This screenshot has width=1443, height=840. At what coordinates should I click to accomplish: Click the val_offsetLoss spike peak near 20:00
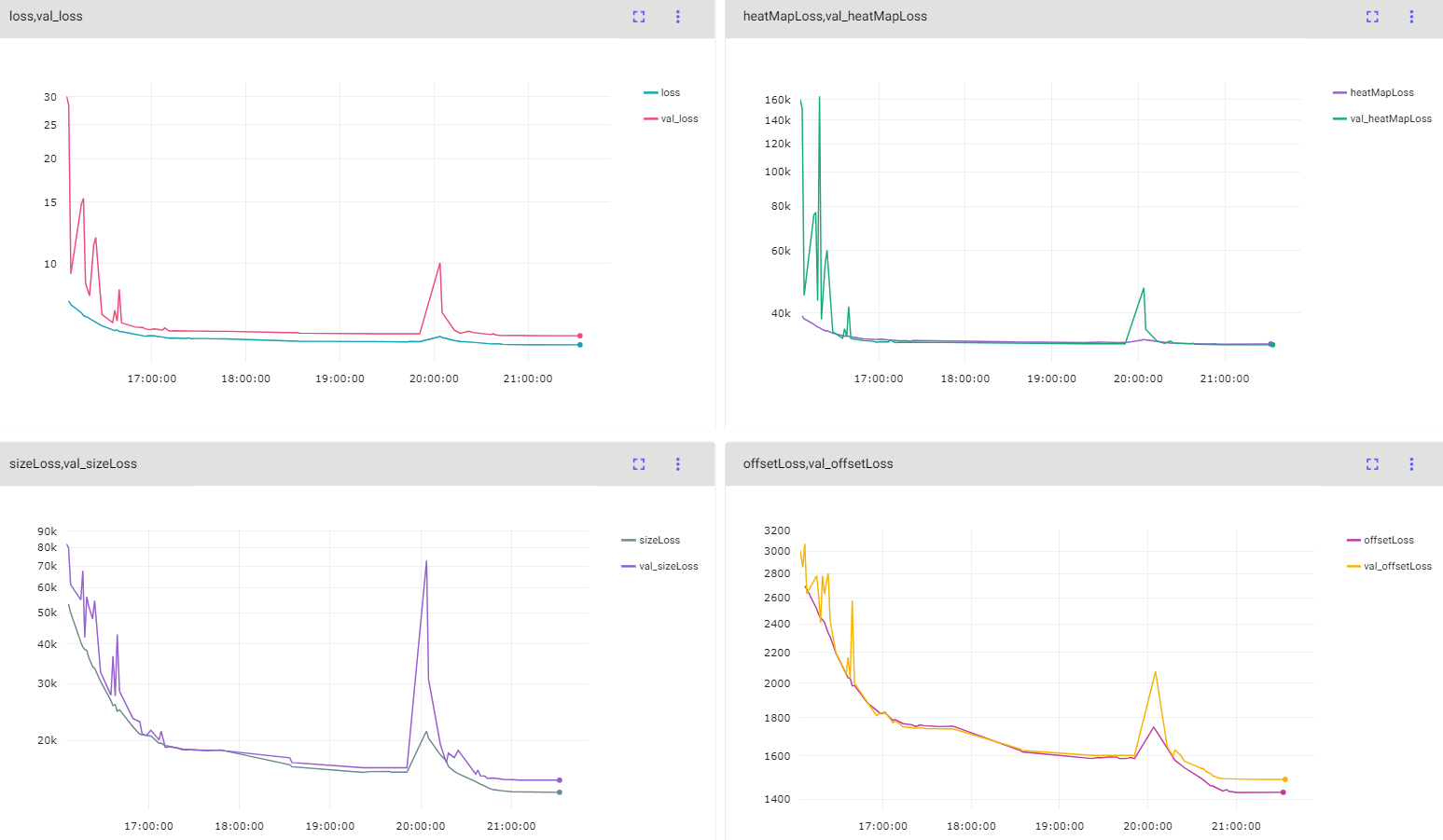[1156, 672]
